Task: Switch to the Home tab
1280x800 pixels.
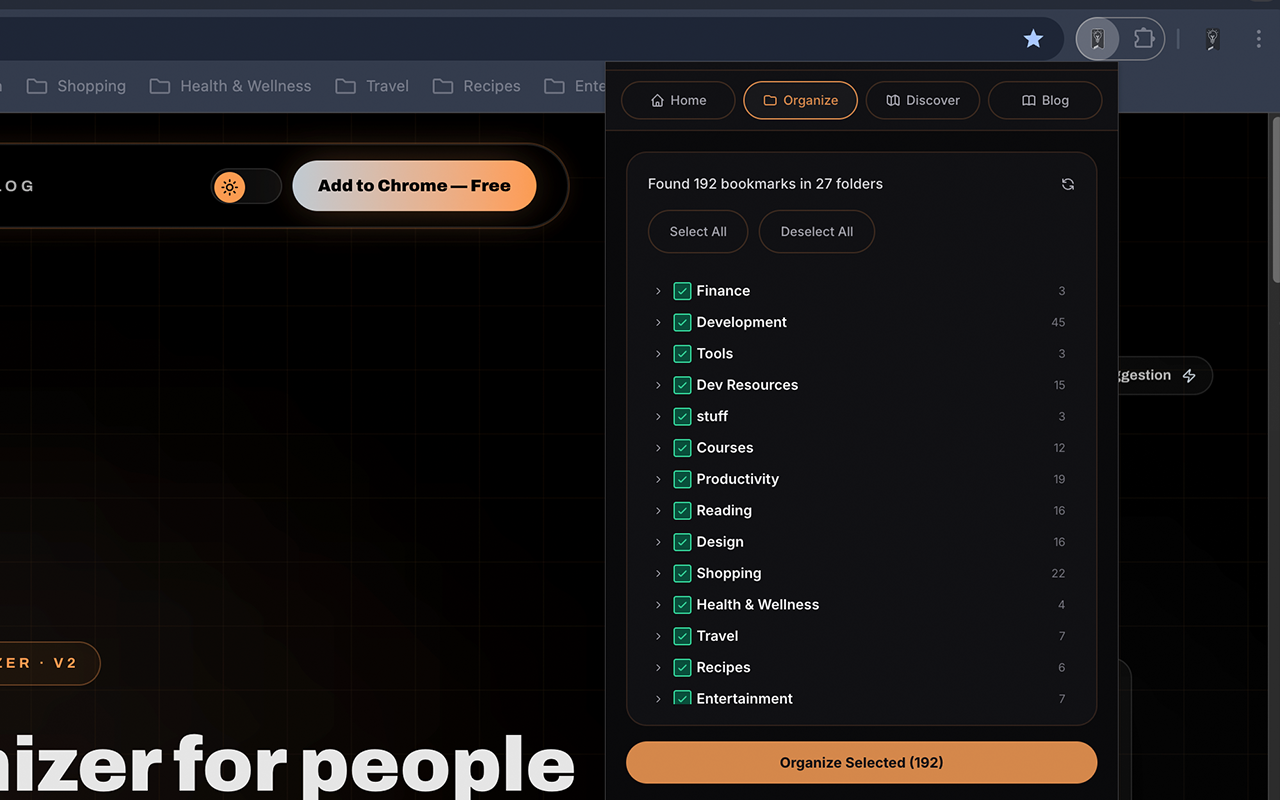Action: (678, 100)
